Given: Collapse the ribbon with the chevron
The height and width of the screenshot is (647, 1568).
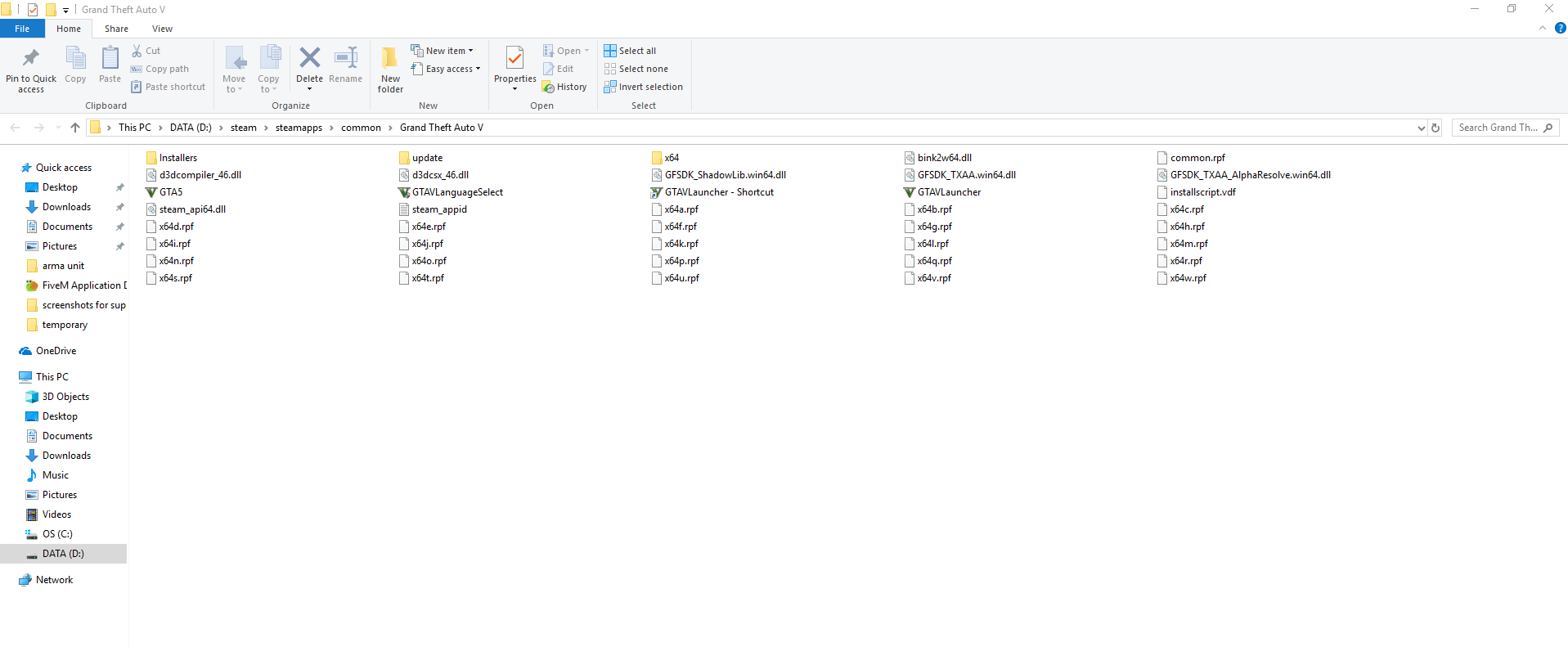Looking at the screenshot, I should (1543, 28).
